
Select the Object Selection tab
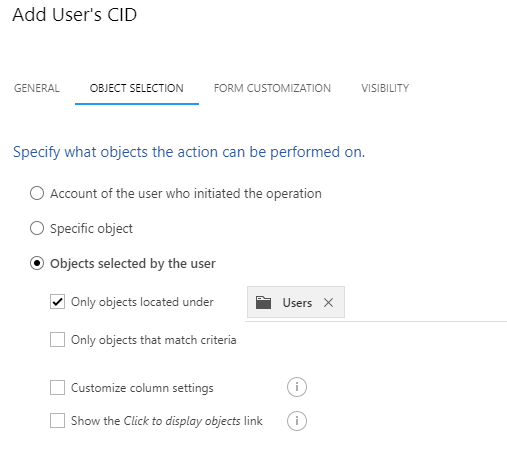137,88
